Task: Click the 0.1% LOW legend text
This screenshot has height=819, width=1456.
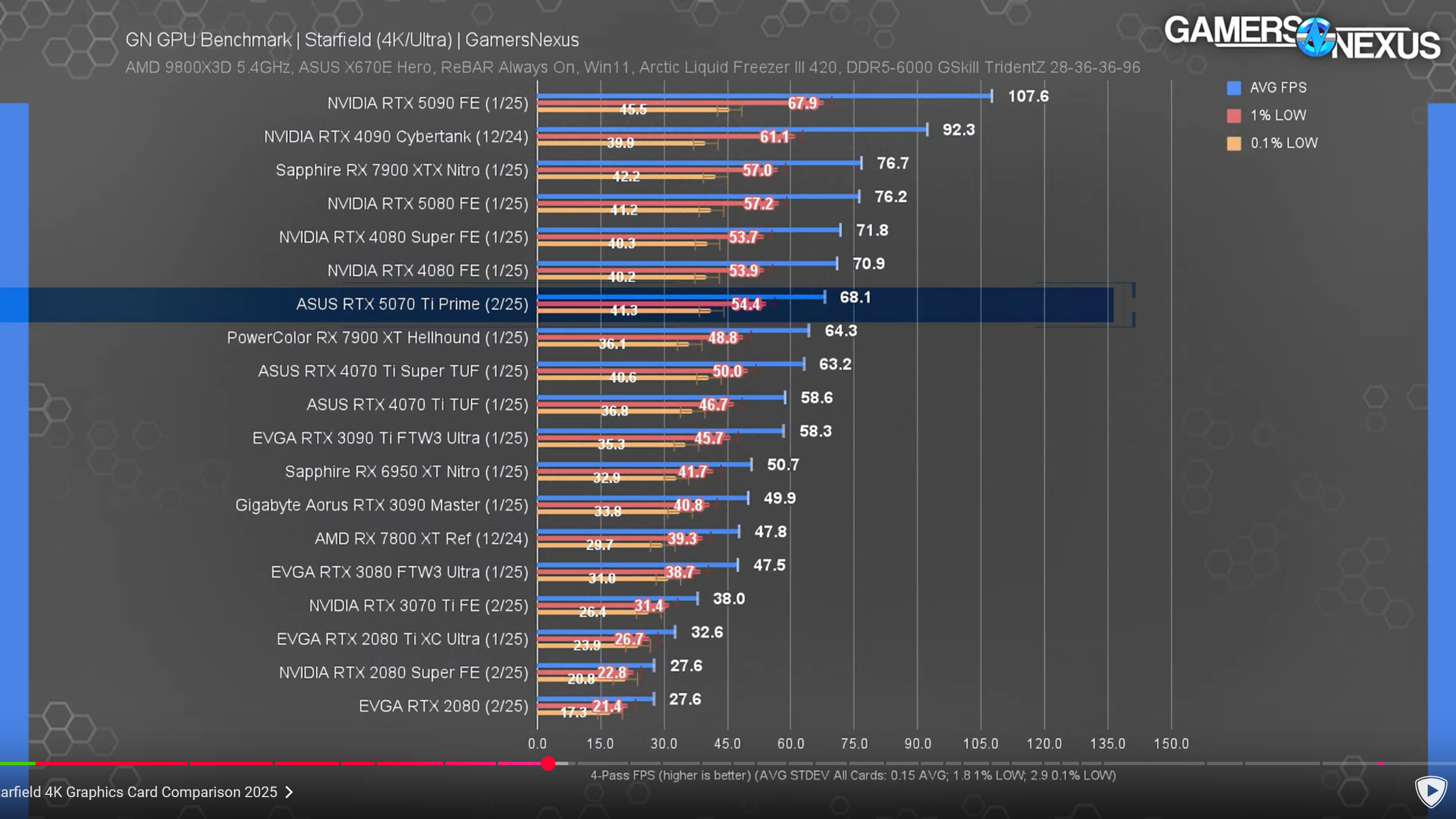Action: (x=1284, y=144)
